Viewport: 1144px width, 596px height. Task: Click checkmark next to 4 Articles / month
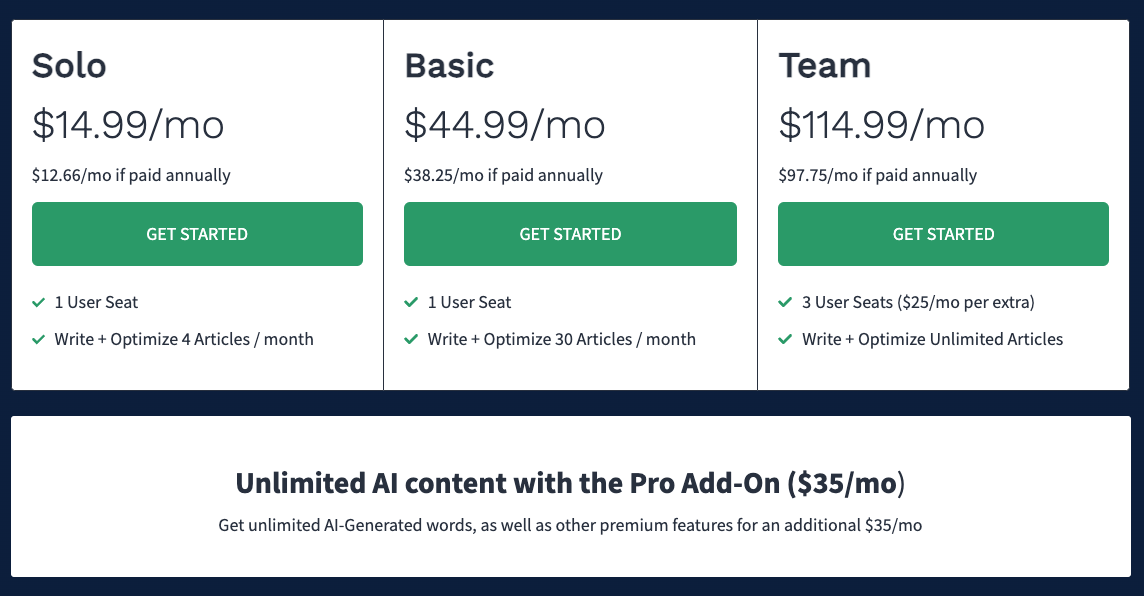[39, 339]
